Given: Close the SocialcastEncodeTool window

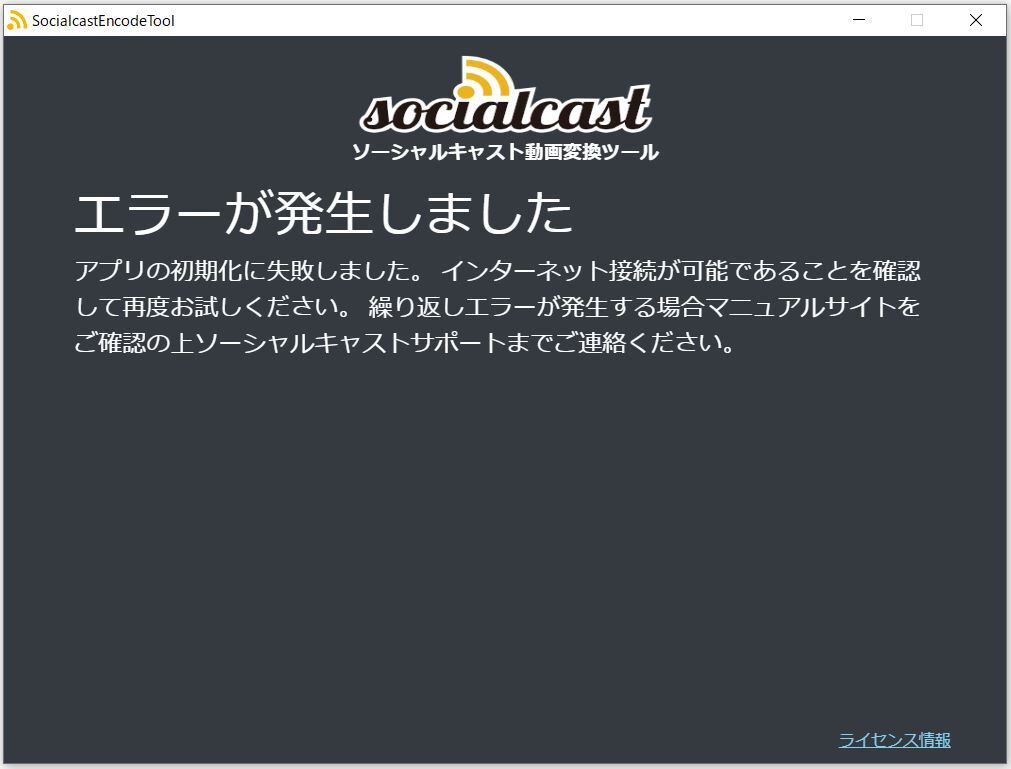Looking at the screenshot, I should tap(976, 20).
